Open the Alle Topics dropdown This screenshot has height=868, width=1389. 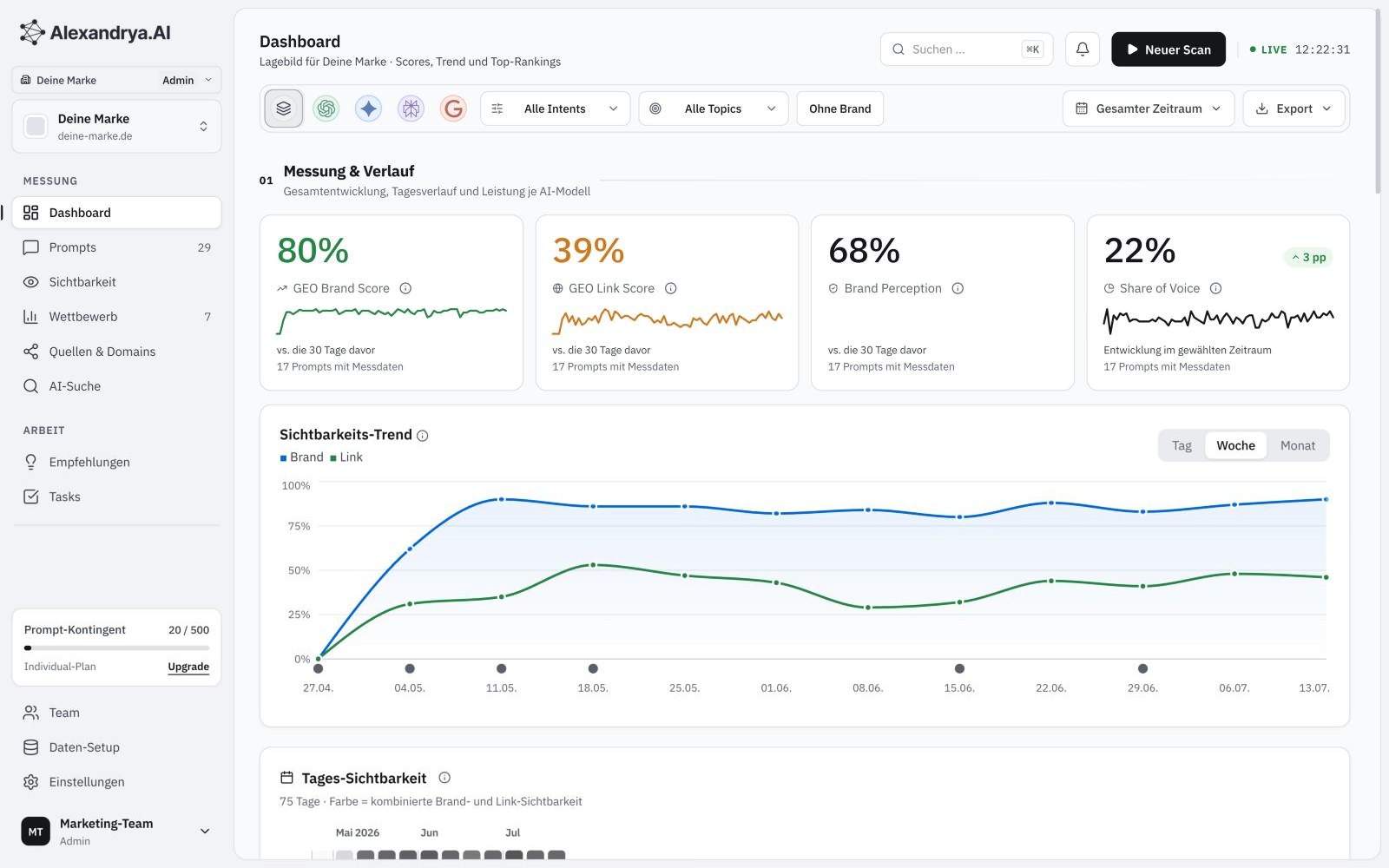714,108
